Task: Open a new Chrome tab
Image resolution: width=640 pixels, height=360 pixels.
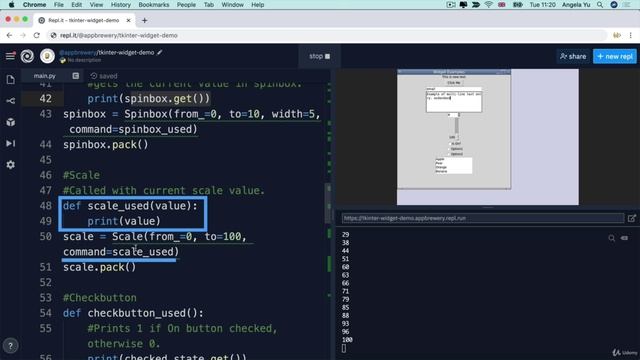Action: click(x=144, y=20)
